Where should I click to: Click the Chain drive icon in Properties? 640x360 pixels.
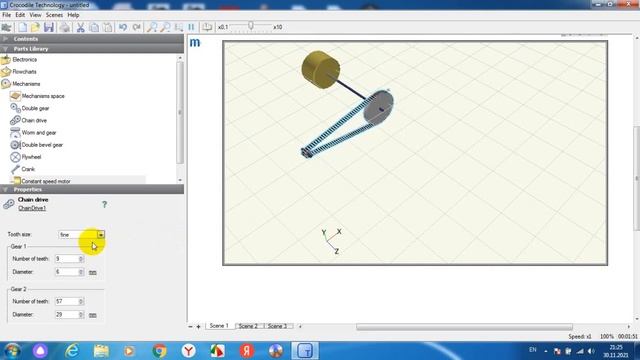click(9, 204)
